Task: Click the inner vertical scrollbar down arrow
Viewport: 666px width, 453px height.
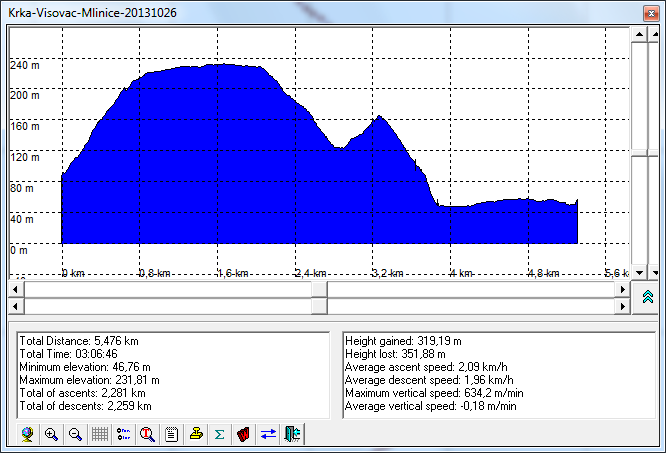Action: point(637,270)
